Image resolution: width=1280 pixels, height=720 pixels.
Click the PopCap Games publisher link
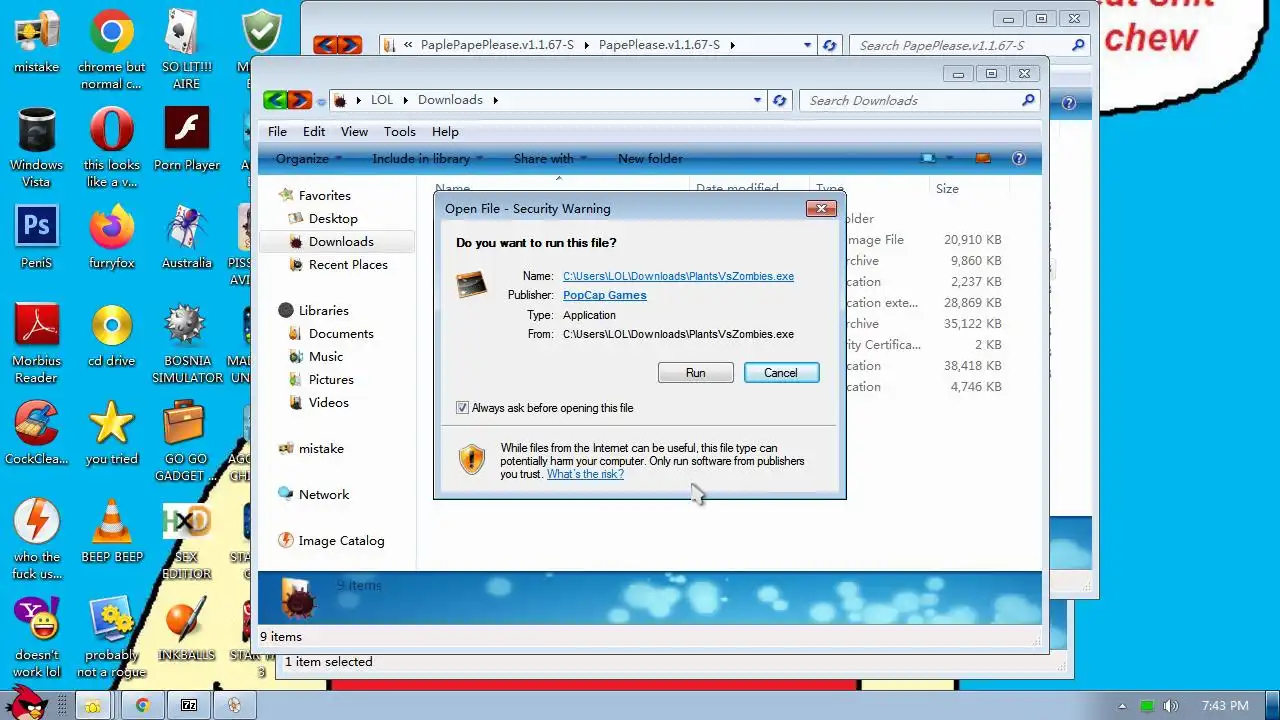pos(605,295)
